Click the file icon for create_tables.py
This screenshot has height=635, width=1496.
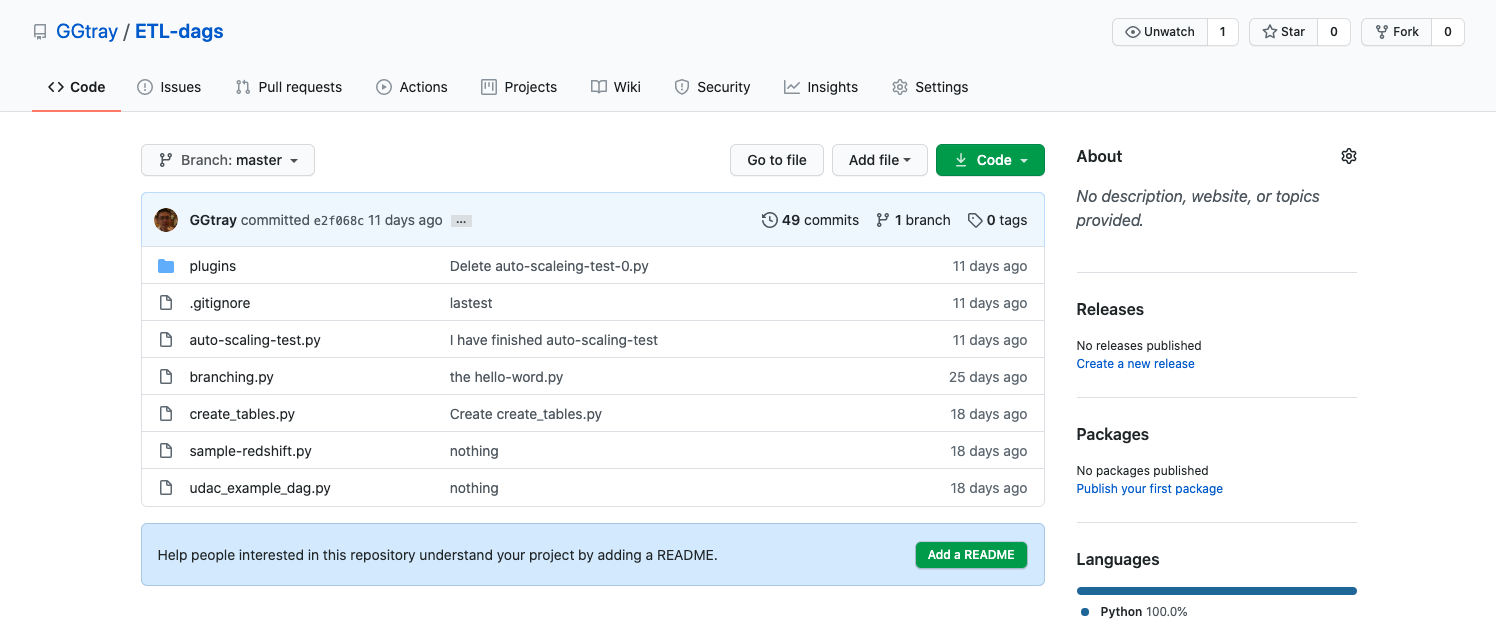point(166,414)
